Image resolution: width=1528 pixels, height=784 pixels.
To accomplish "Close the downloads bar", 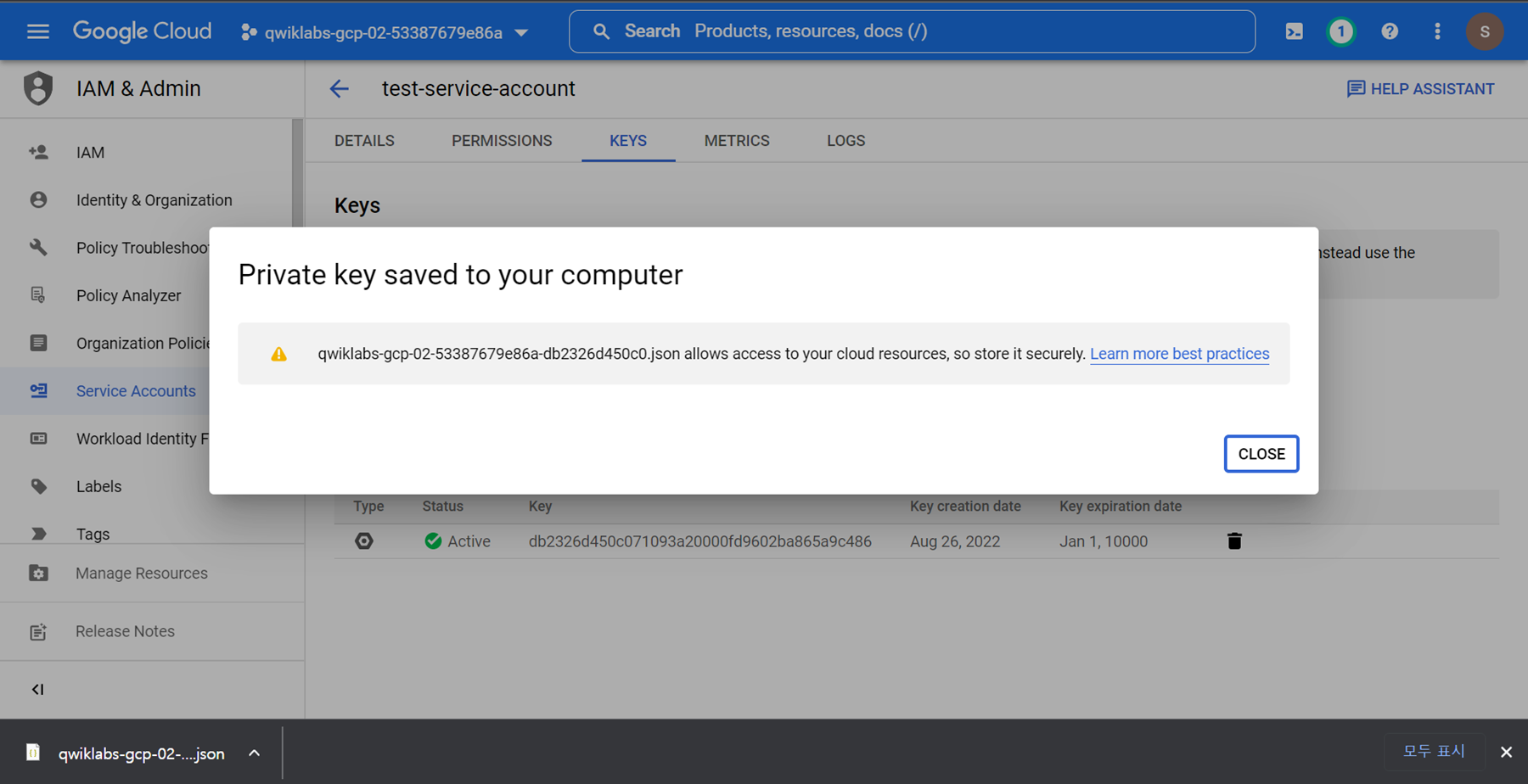I will 1506,752.
